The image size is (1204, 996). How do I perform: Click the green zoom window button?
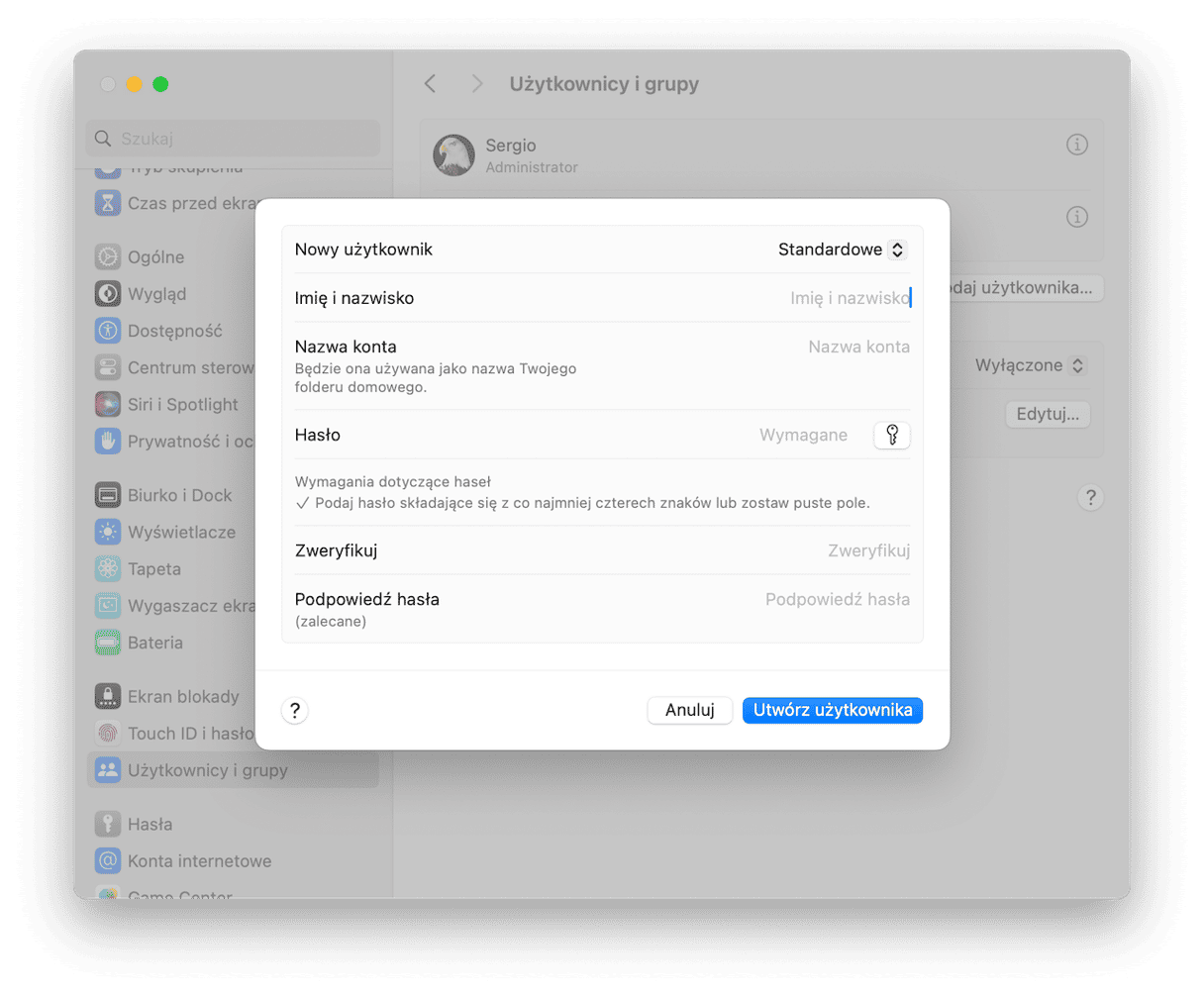click(x=160, y=84)
